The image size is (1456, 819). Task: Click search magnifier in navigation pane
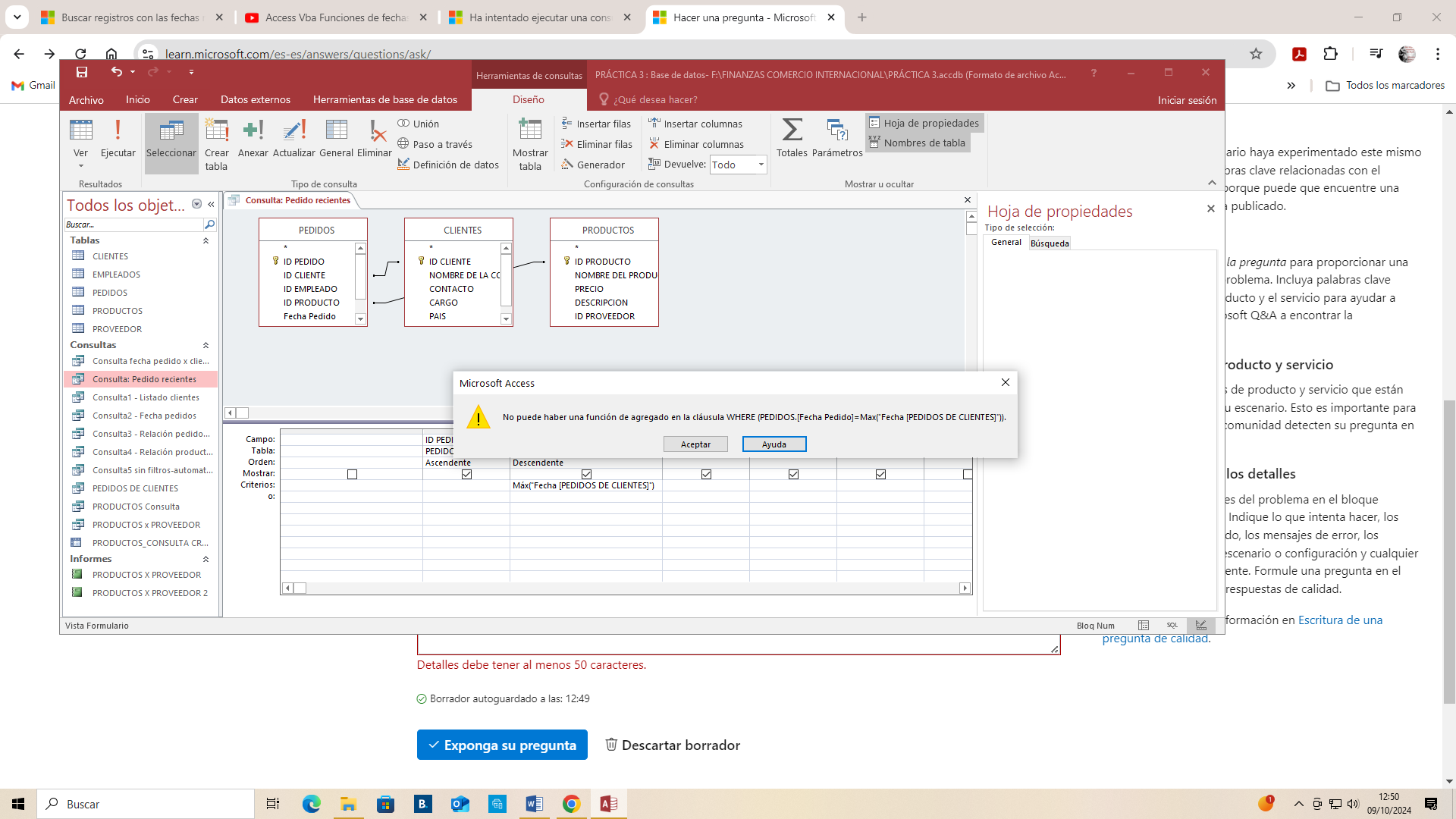209,224
